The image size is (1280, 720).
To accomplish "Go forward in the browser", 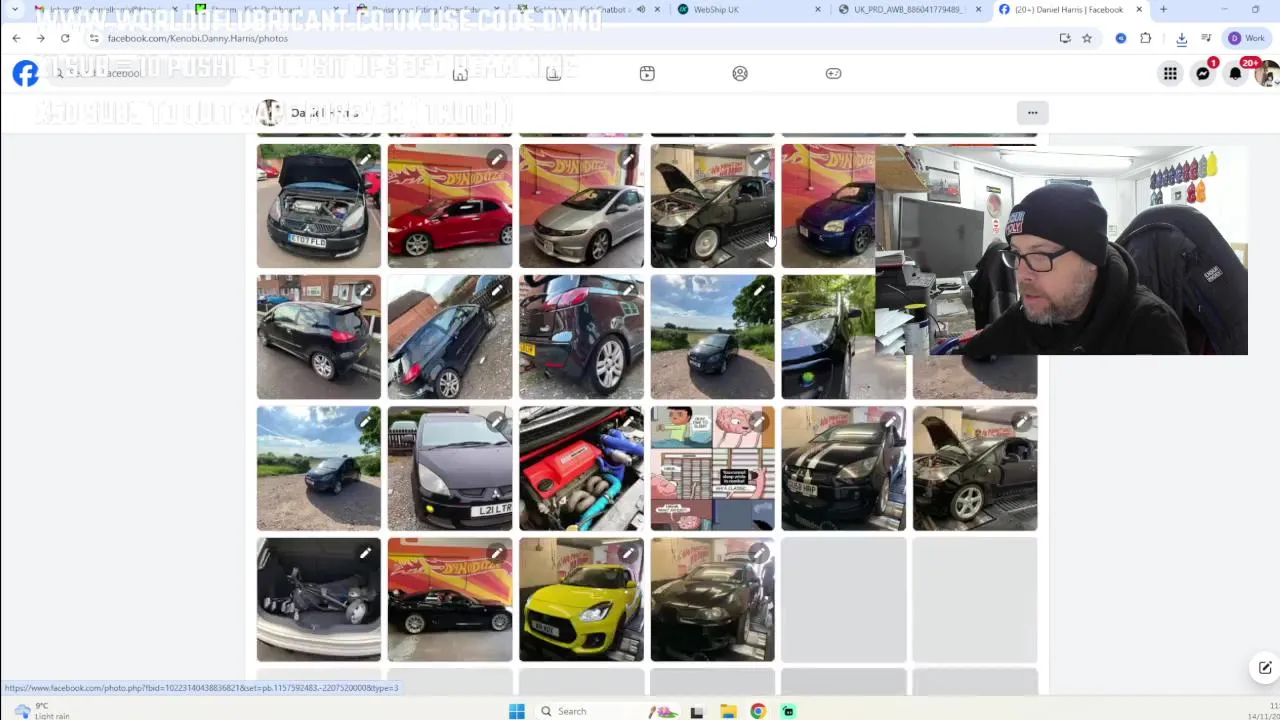I will (41, 38).
